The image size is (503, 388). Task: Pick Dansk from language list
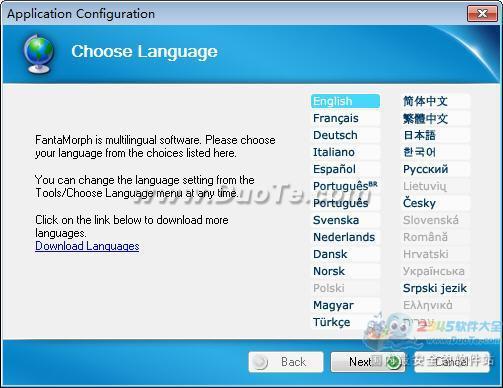tap(345, 254)
